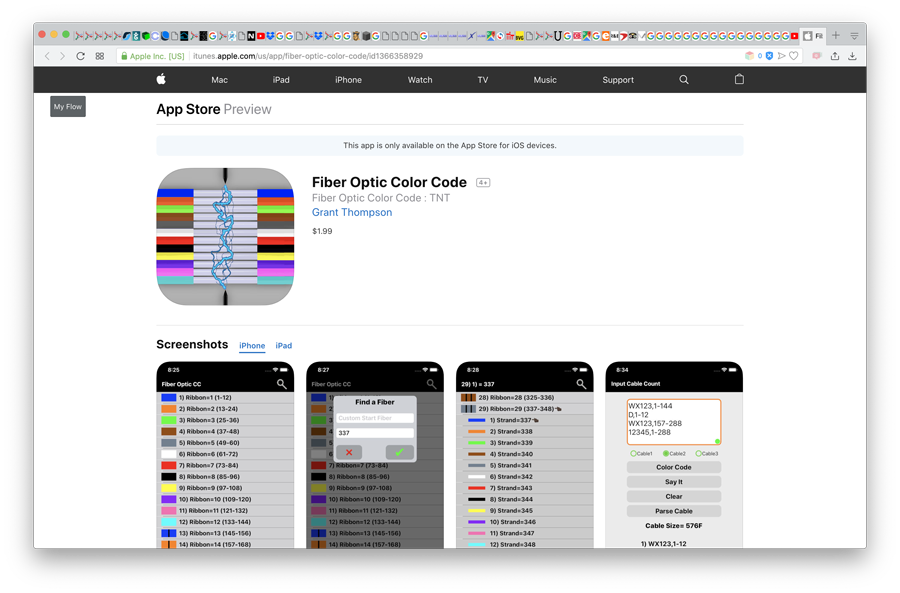Select the Cable2 radio button

(666, 454)
